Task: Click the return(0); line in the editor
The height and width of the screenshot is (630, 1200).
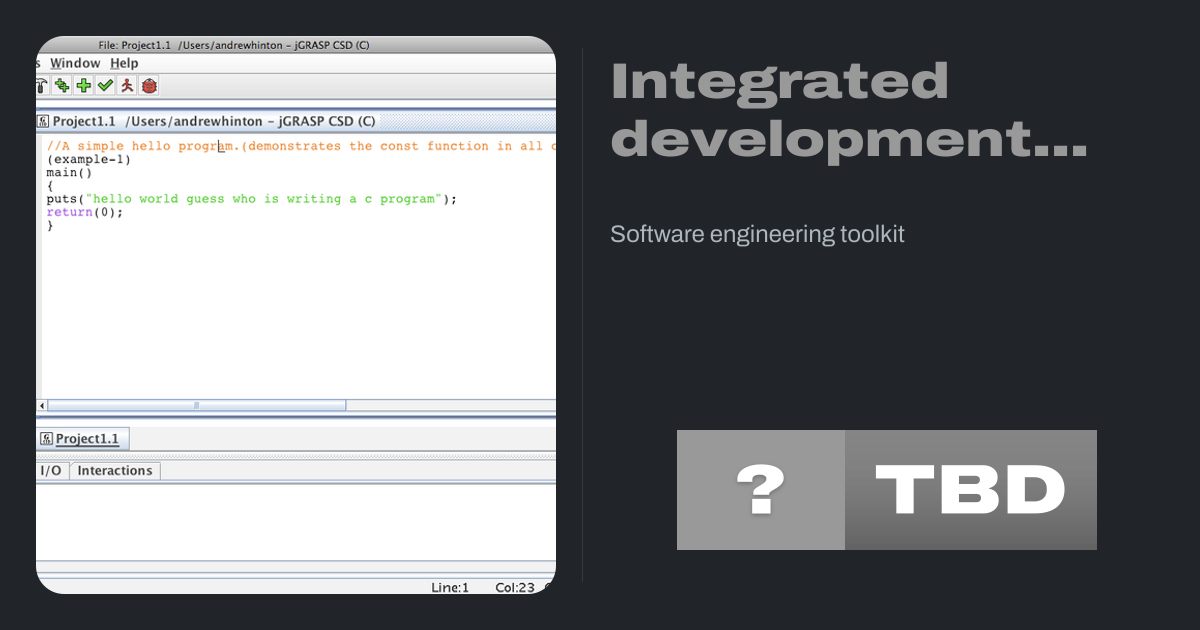Action: 85,212
